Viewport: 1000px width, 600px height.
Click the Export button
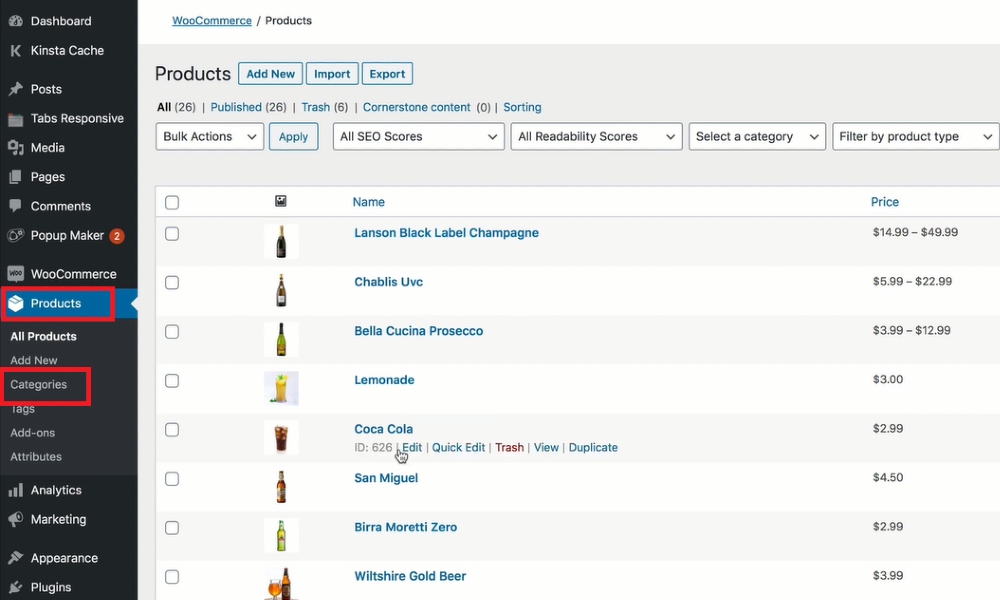[387, 74]
